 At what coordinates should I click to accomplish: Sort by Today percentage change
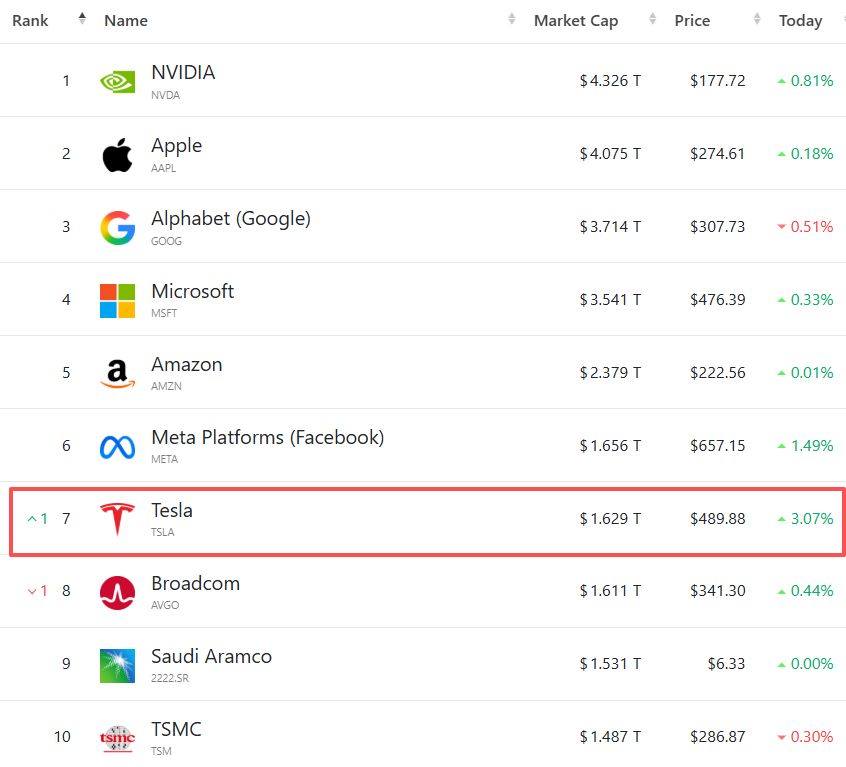800,20
